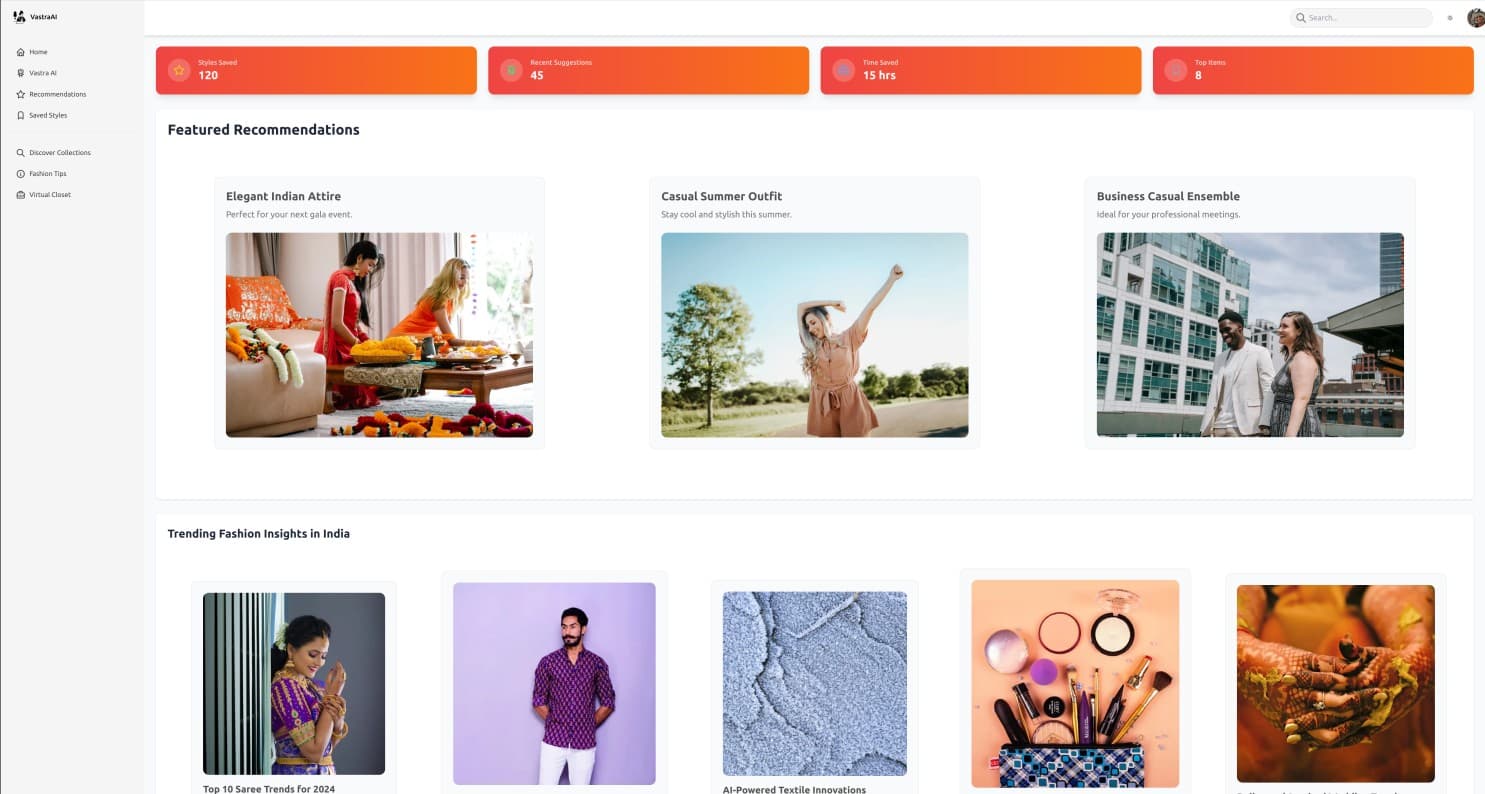Image resolution: width=1485 pixels, height=794 pixels.
Task: Click the Home house icon in sidebar
Action: 21,52
